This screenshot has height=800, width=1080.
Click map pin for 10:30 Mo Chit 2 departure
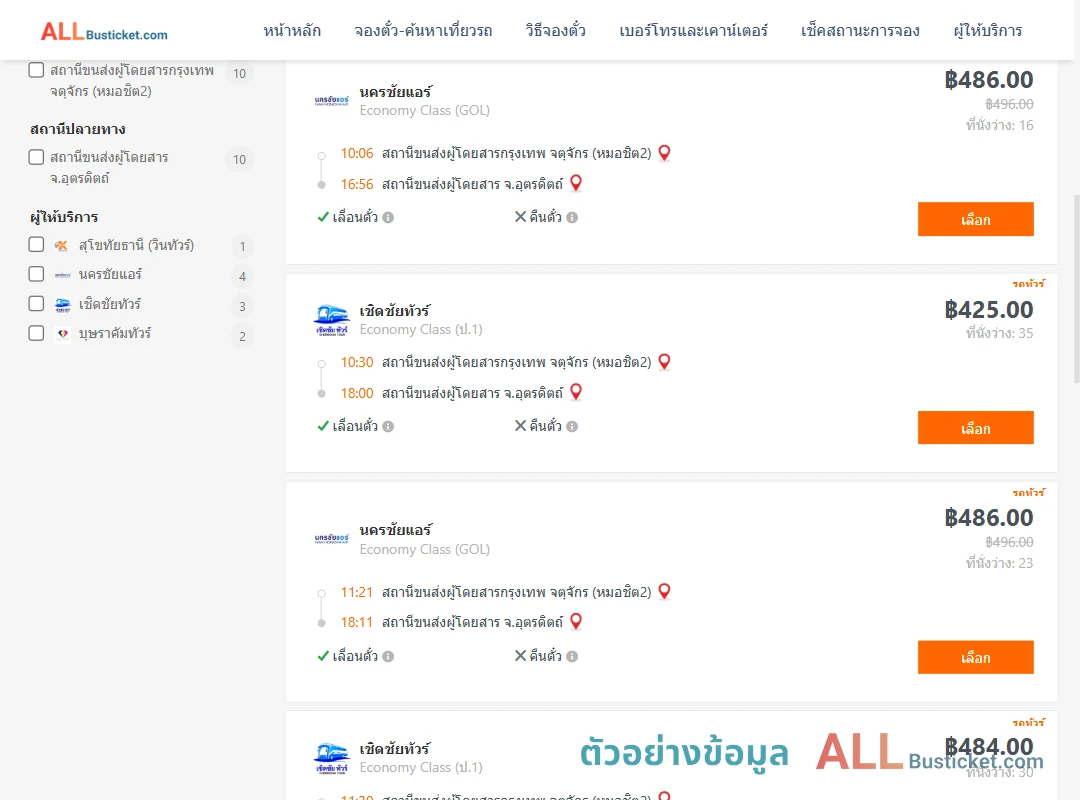pyautogui.click(x=664, y=362)
